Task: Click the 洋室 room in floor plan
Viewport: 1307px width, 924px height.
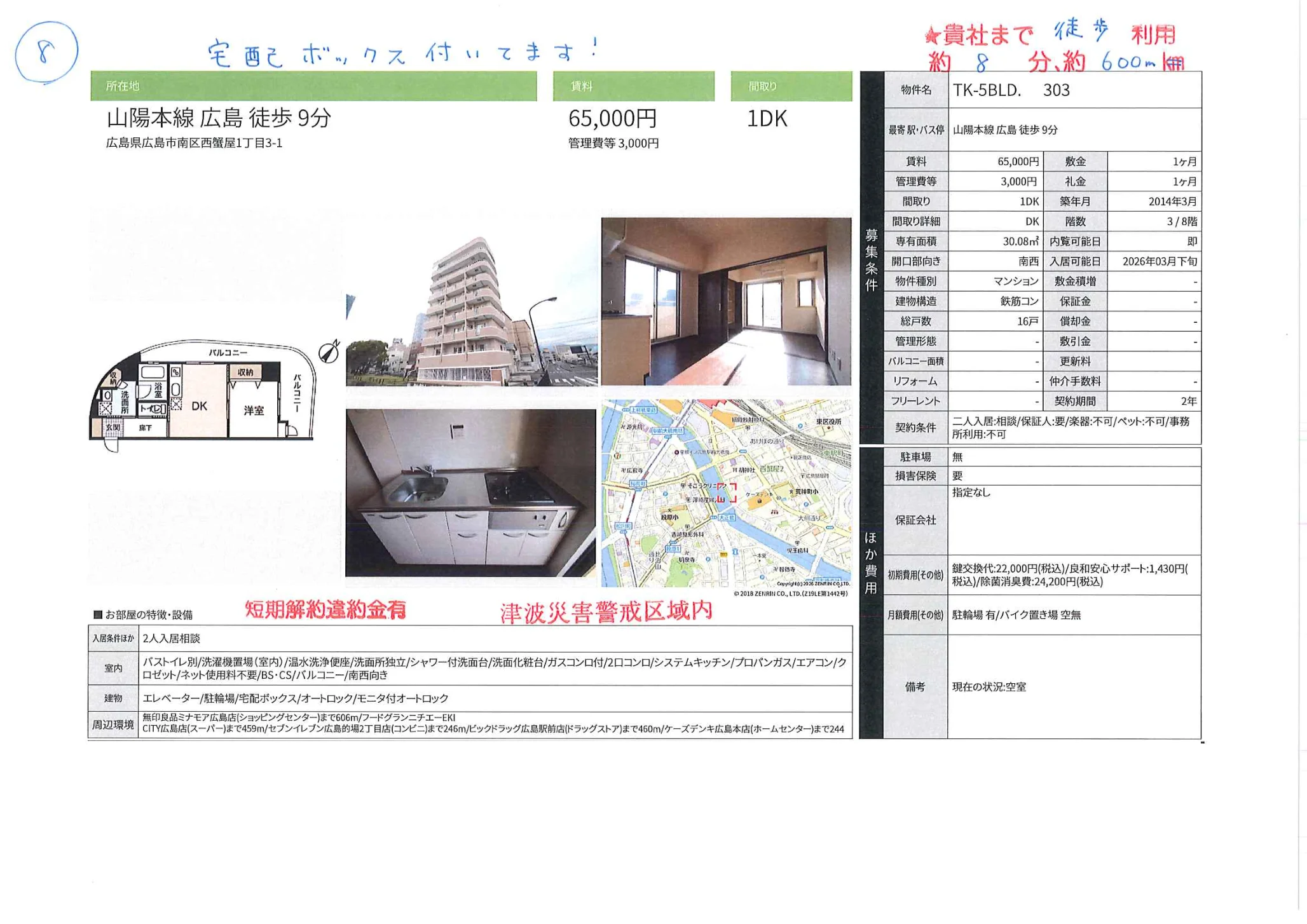Action: pyautogui.click(x=254, y=411)
